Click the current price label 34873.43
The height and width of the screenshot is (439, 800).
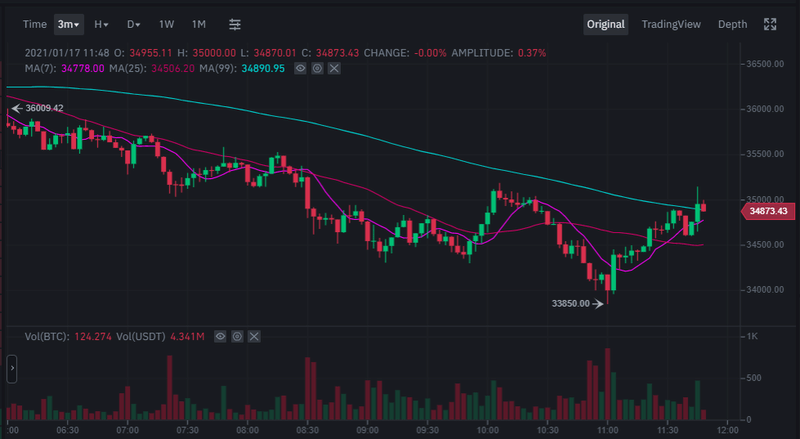[768, 211]
